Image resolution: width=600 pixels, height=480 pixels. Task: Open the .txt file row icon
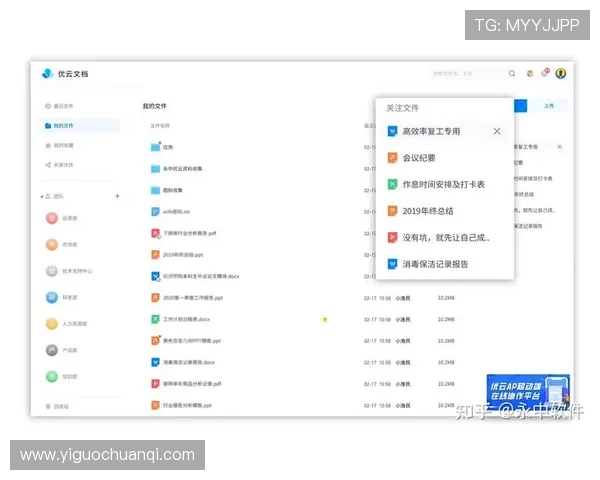[x=155, y=212]
